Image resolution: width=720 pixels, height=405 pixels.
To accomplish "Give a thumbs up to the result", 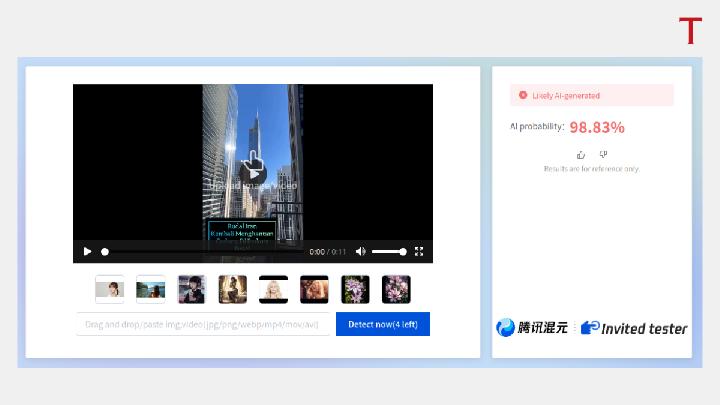I will [581, 154].
